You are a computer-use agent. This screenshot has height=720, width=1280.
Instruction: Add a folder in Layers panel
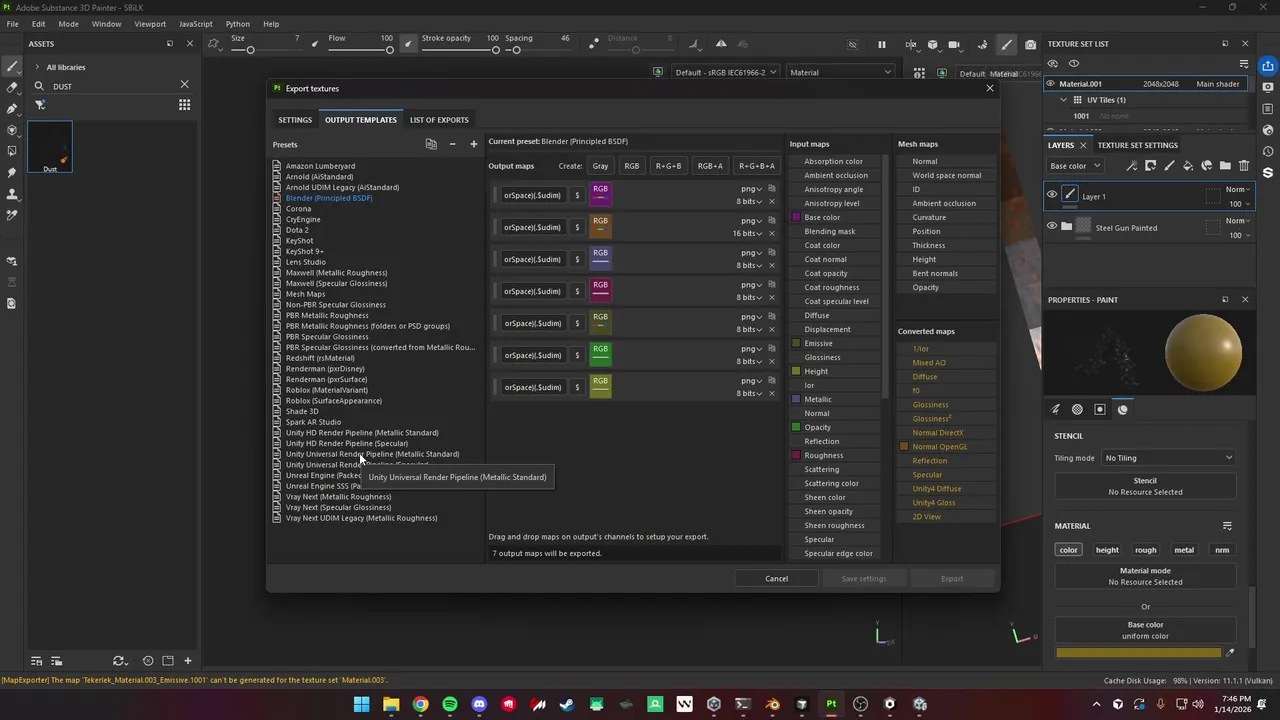click(1225, 166)
